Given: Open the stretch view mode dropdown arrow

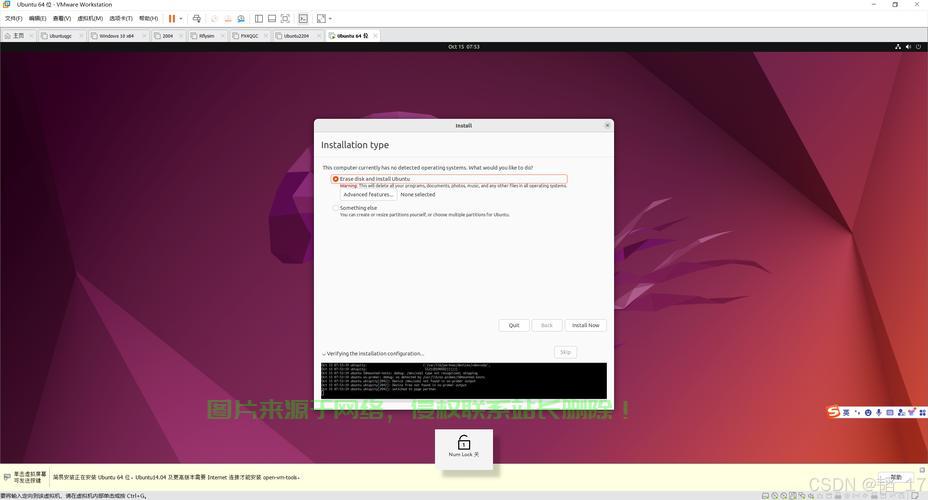Looking at the screenshot, I should [x=330, y=18].
